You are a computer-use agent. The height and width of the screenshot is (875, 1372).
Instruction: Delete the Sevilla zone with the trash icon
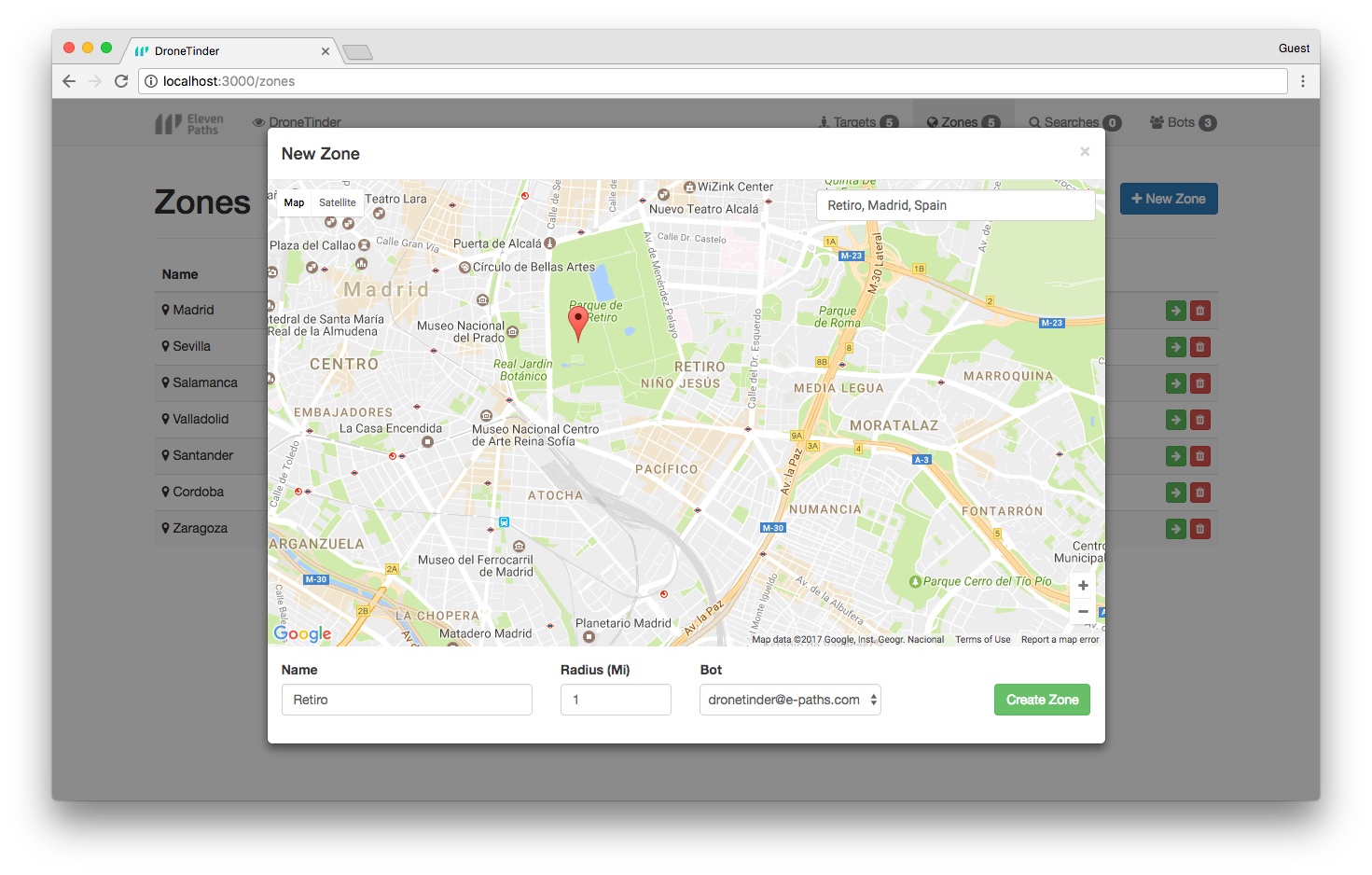click(x=1200, y=347)
